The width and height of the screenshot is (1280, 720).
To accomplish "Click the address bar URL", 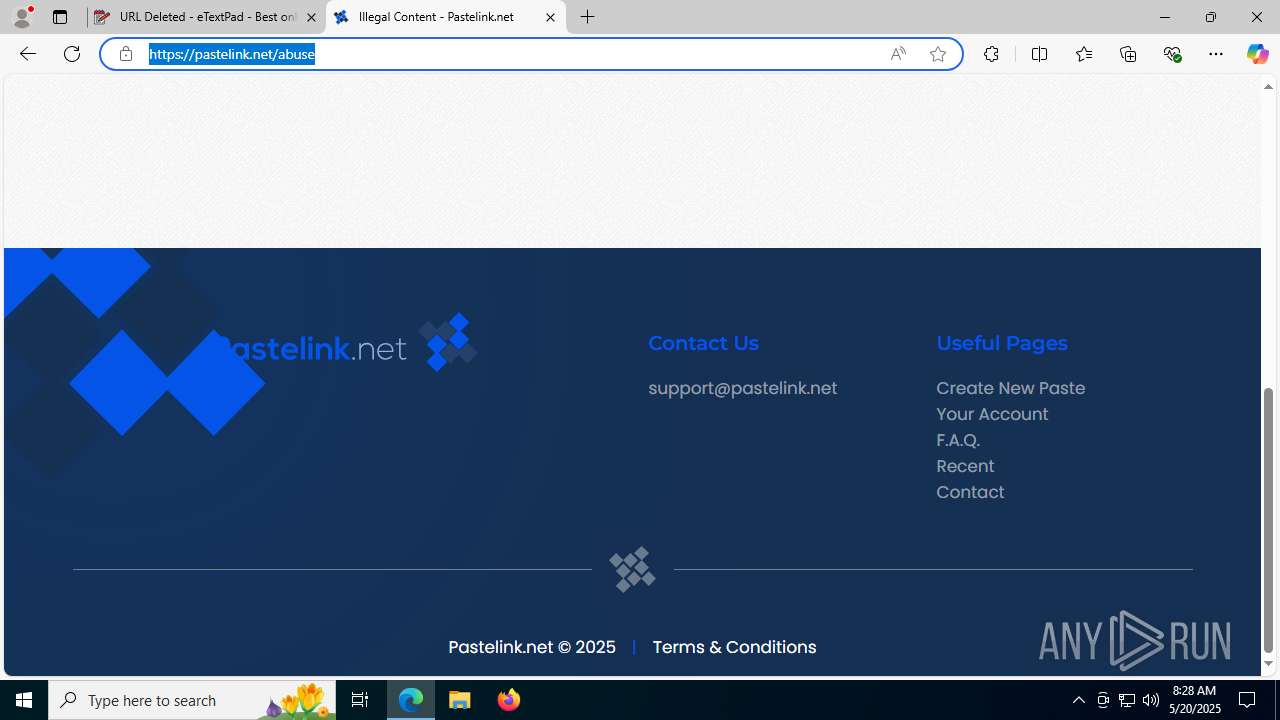I will (232, 54).
